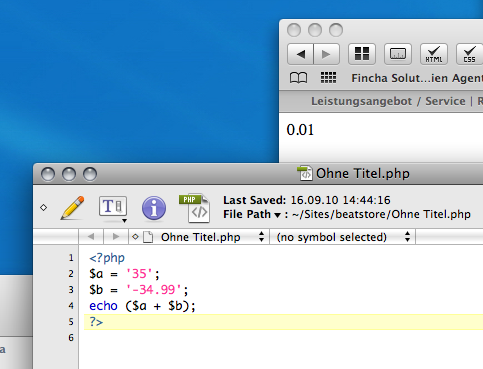Click the Last Saved timestamp 16.09.10 14:44:16

point(340,200)
